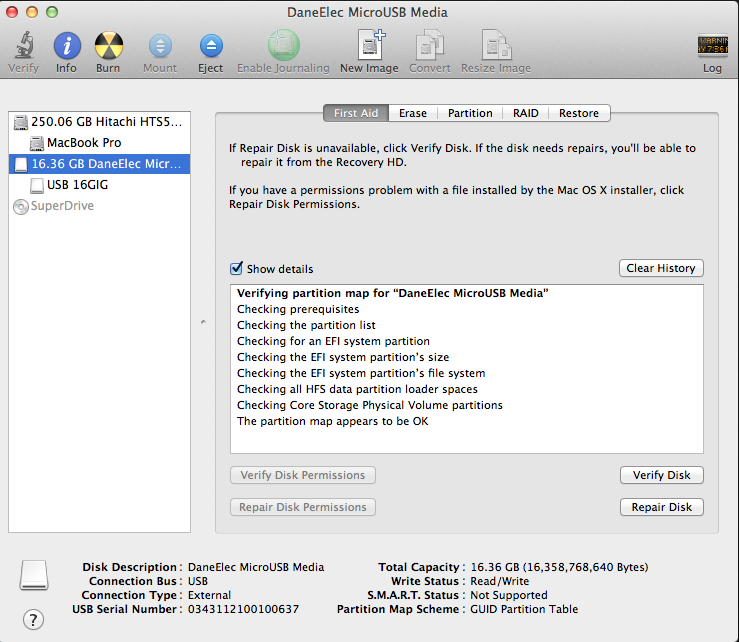Click the Burn radiation icon
Screen dimensions: 739x642
point(109,46)
